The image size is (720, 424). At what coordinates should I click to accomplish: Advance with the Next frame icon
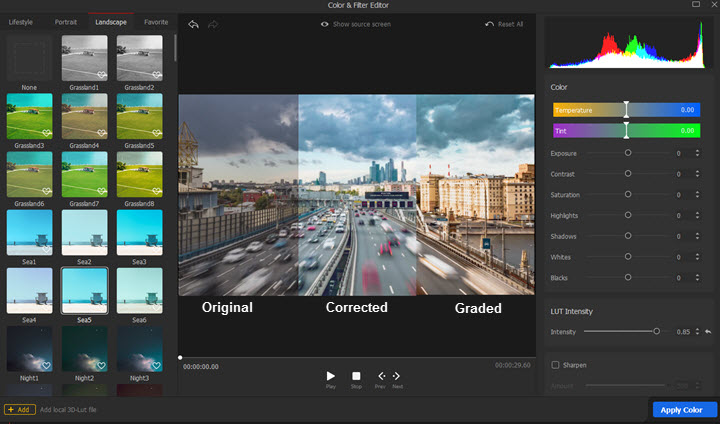coord(396,377)
